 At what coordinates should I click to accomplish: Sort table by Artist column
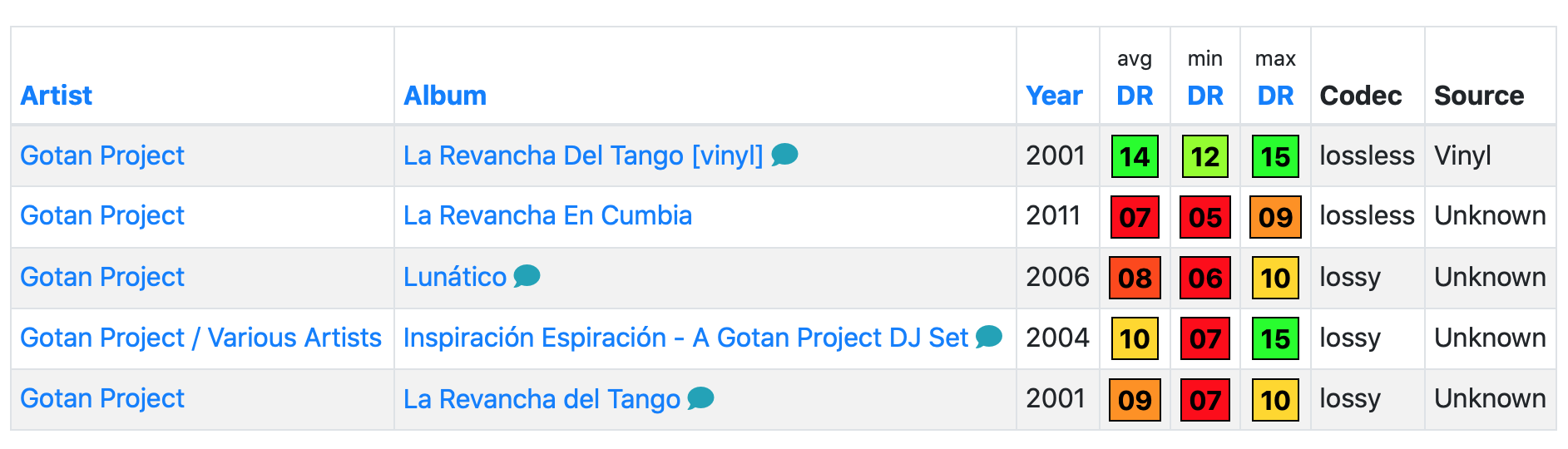point(56,96)
